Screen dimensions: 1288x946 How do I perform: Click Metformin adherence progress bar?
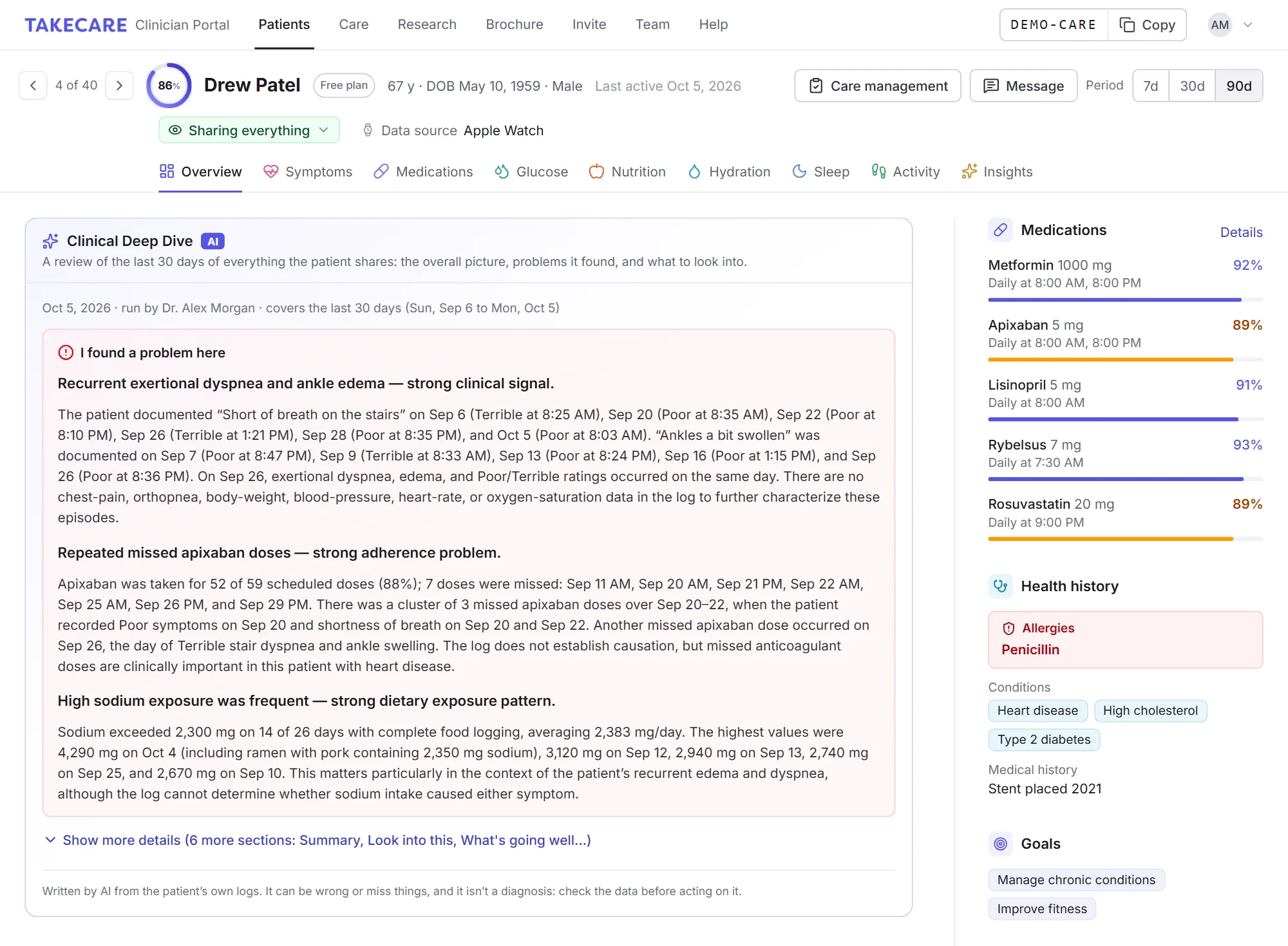[1125, 300]
